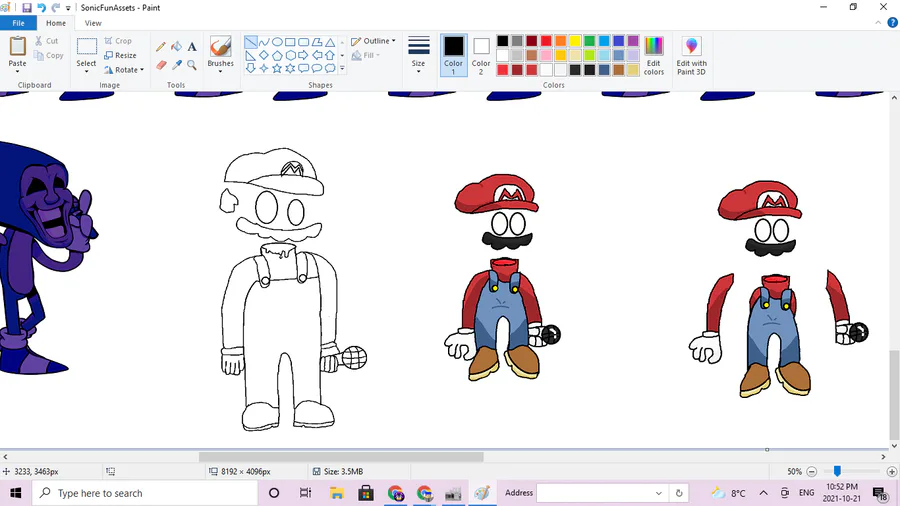Open the File menu
This screenshot has width=900, height=506.
[18, 23]
